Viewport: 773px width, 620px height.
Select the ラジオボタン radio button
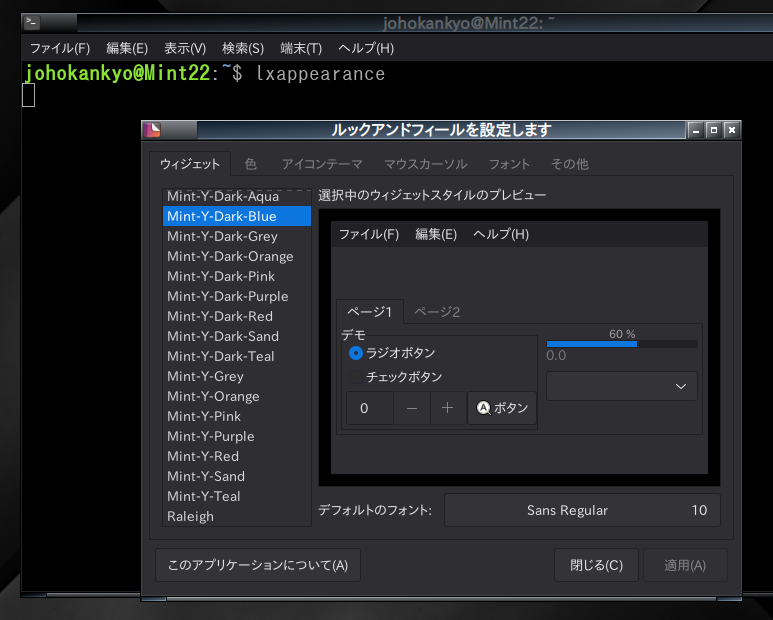[x=356, y=353]
